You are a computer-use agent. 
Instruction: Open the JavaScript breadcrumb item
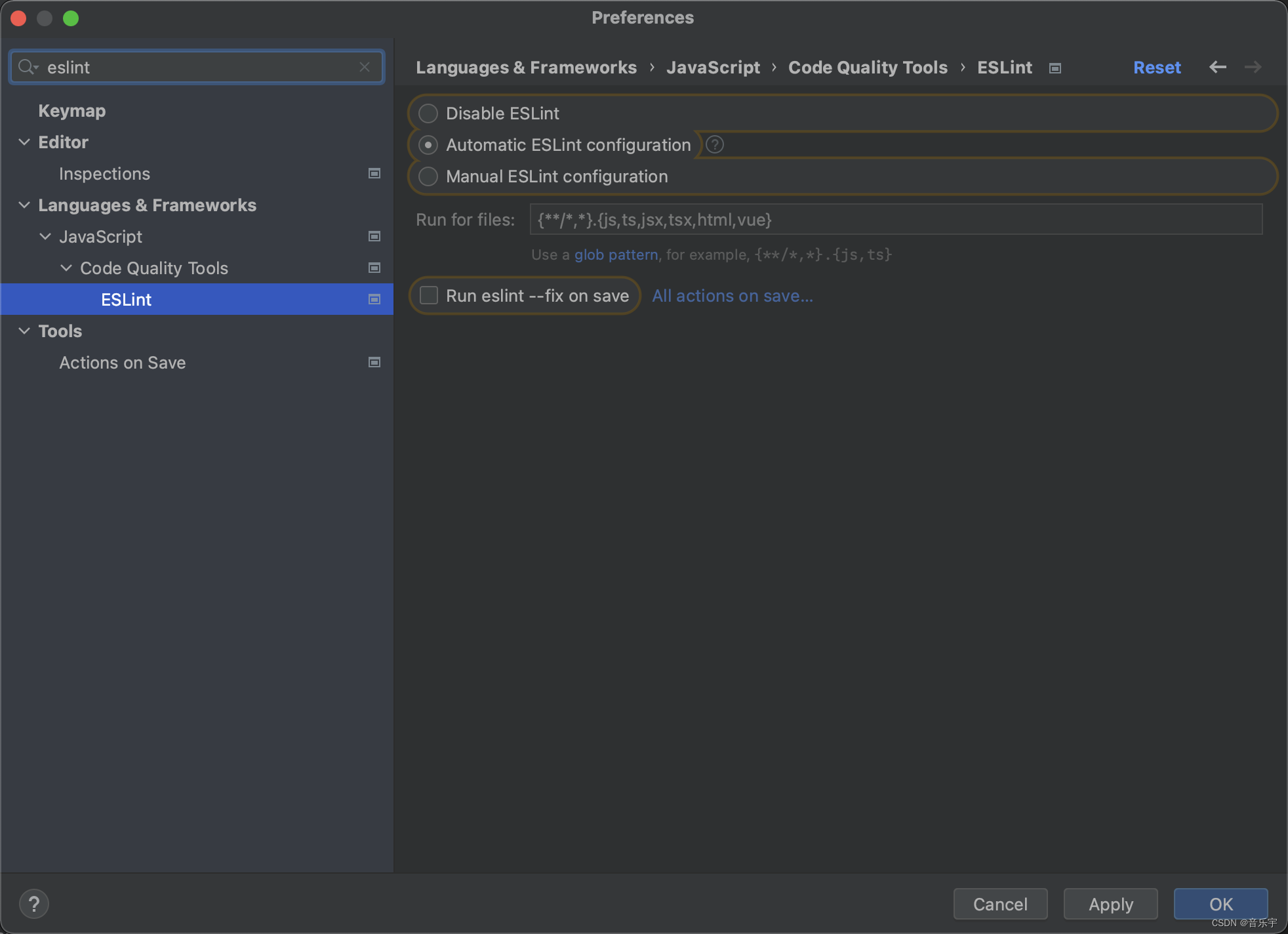pyautogui.click(x=712, y=67)
